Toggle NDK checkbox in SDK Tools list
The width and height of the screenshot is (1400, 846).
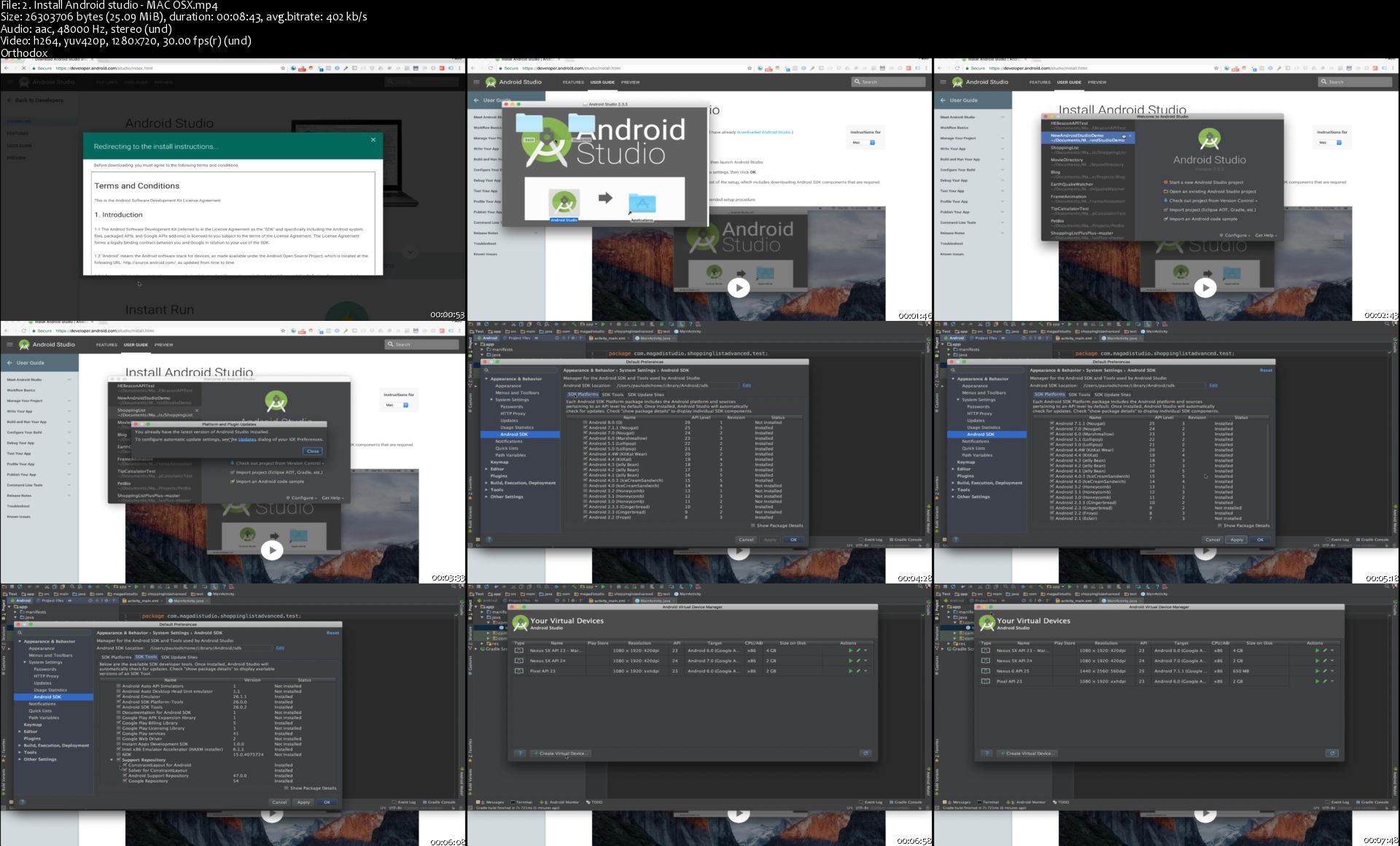(x=119, y=755)
